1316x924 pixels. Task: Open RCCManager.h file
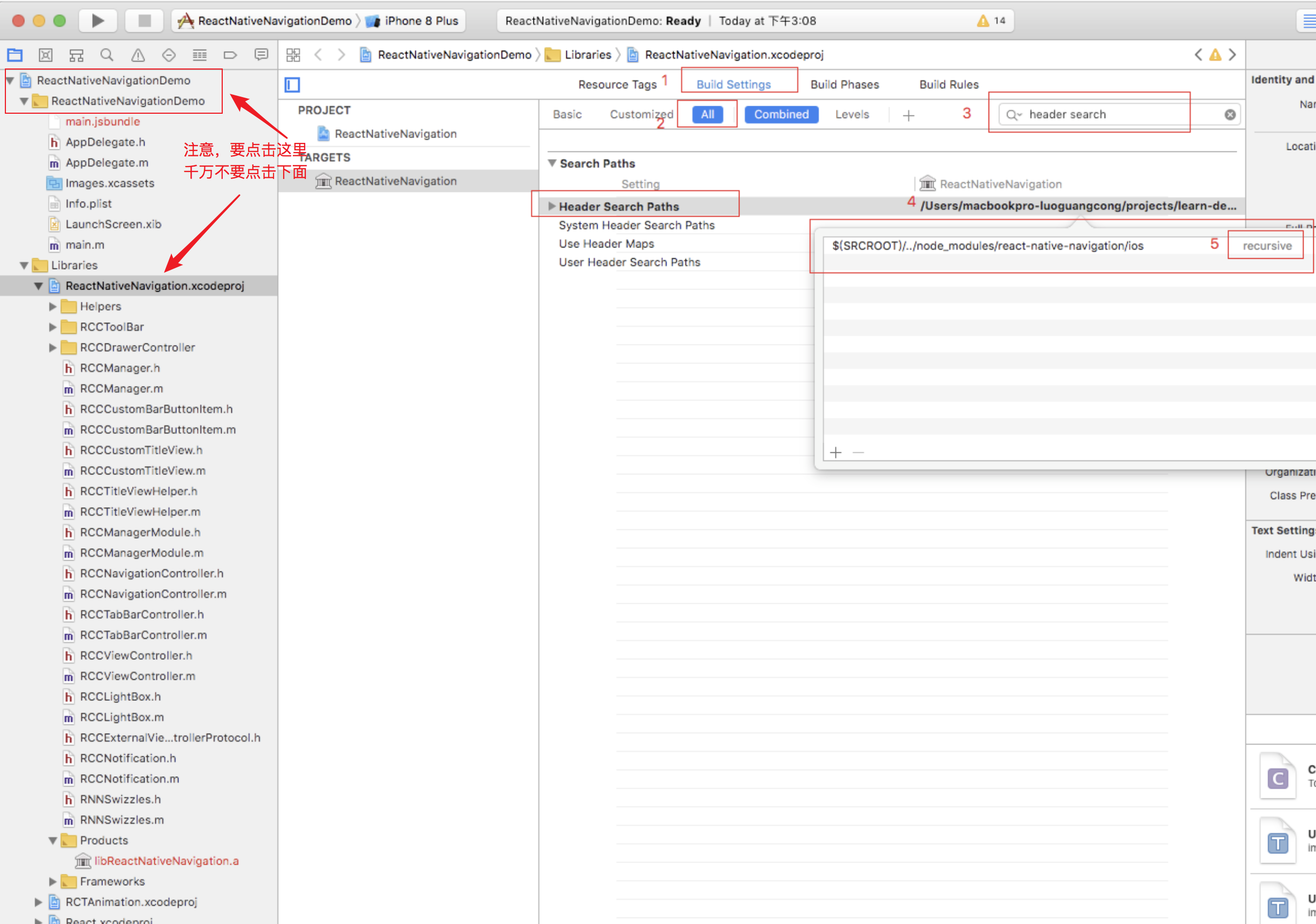pyautogui.click(x=119, y=368)
